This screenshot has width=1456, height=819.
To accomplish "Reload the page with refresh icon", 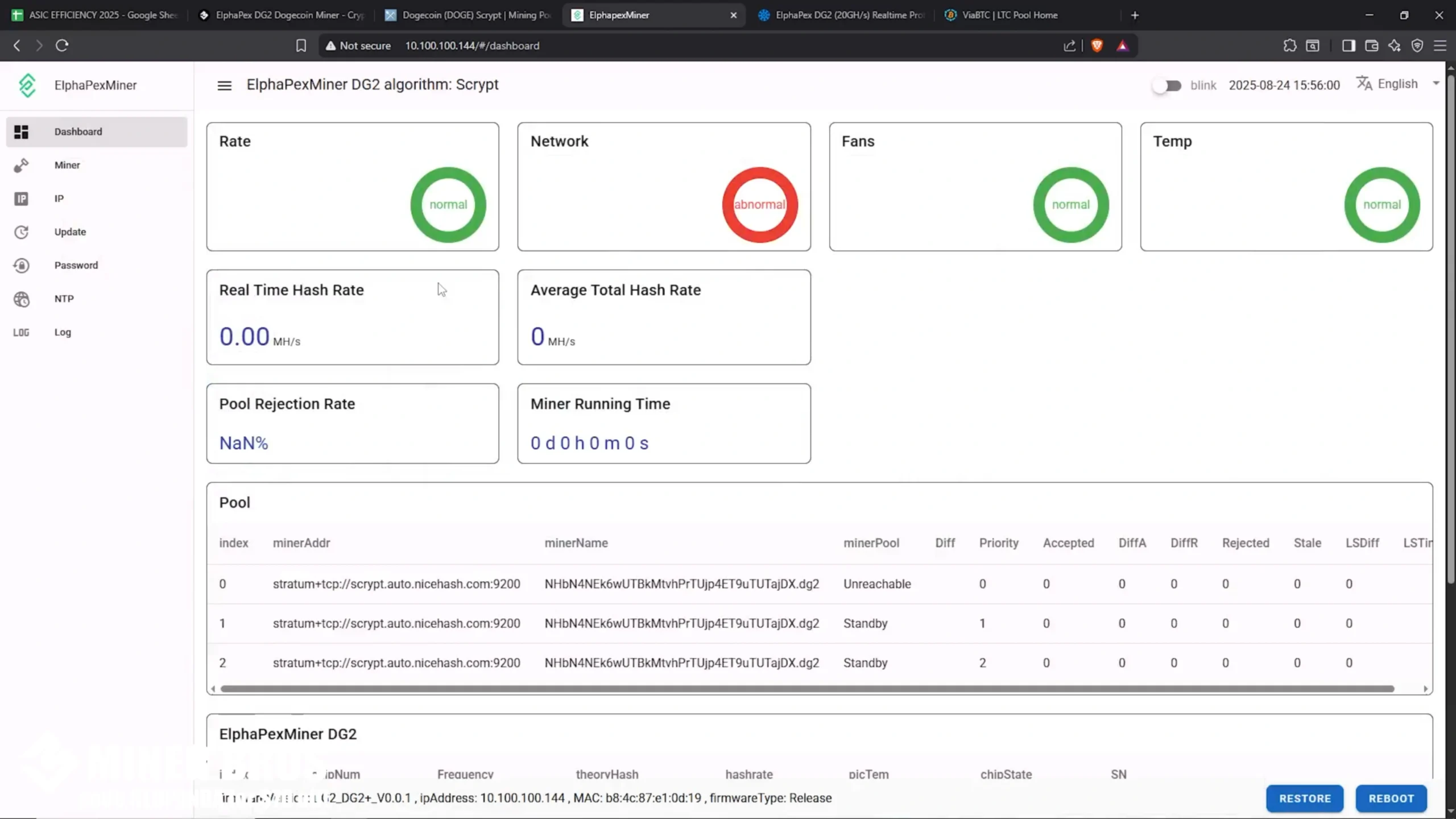I will tap(62, 45).
